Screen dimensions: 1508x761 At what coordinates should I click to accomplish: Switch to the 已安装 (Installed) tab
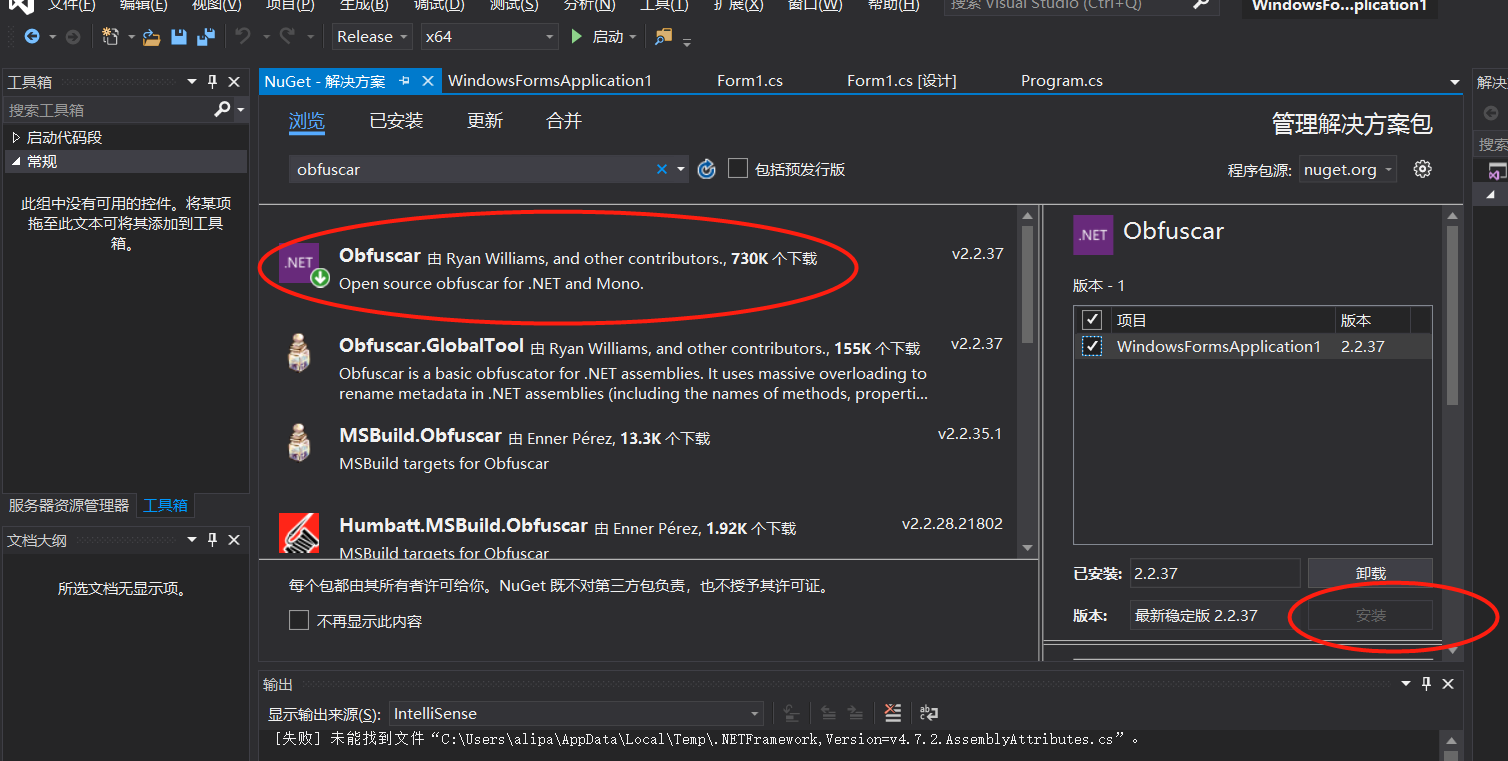396,121
